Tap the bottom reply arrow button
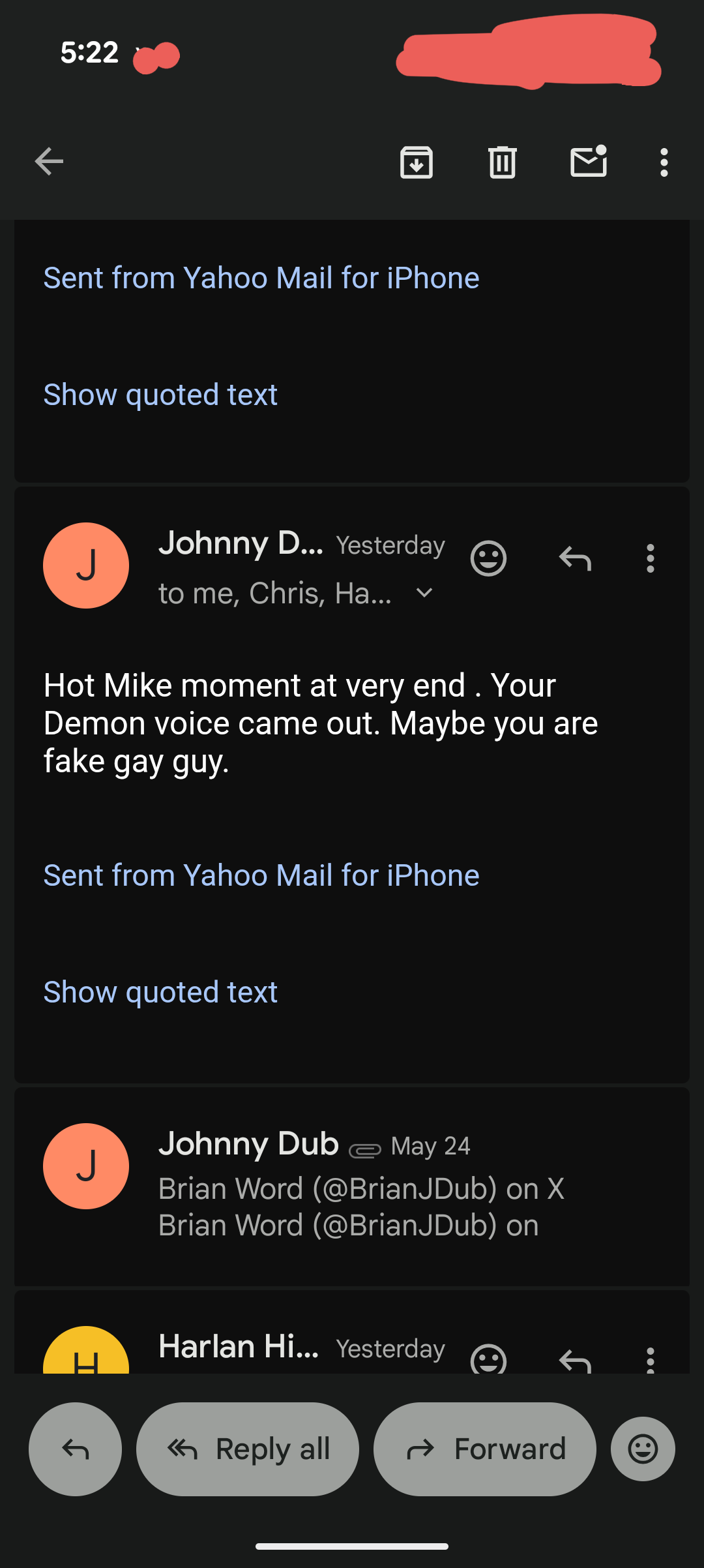The image size is (704, 1568). point(76,1449)
